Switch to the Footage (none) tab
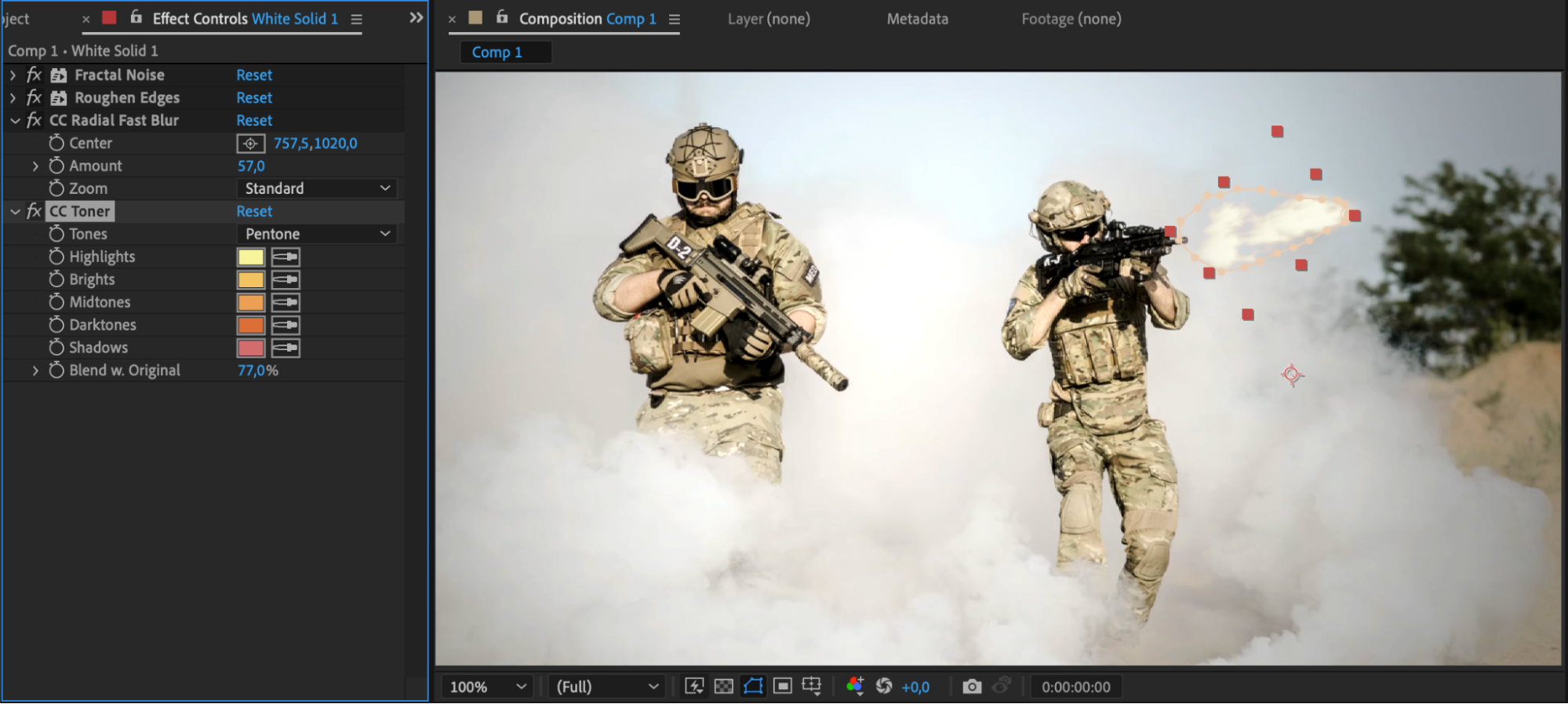Screen dimensions: 1568x704 (x=1071, y=19)
